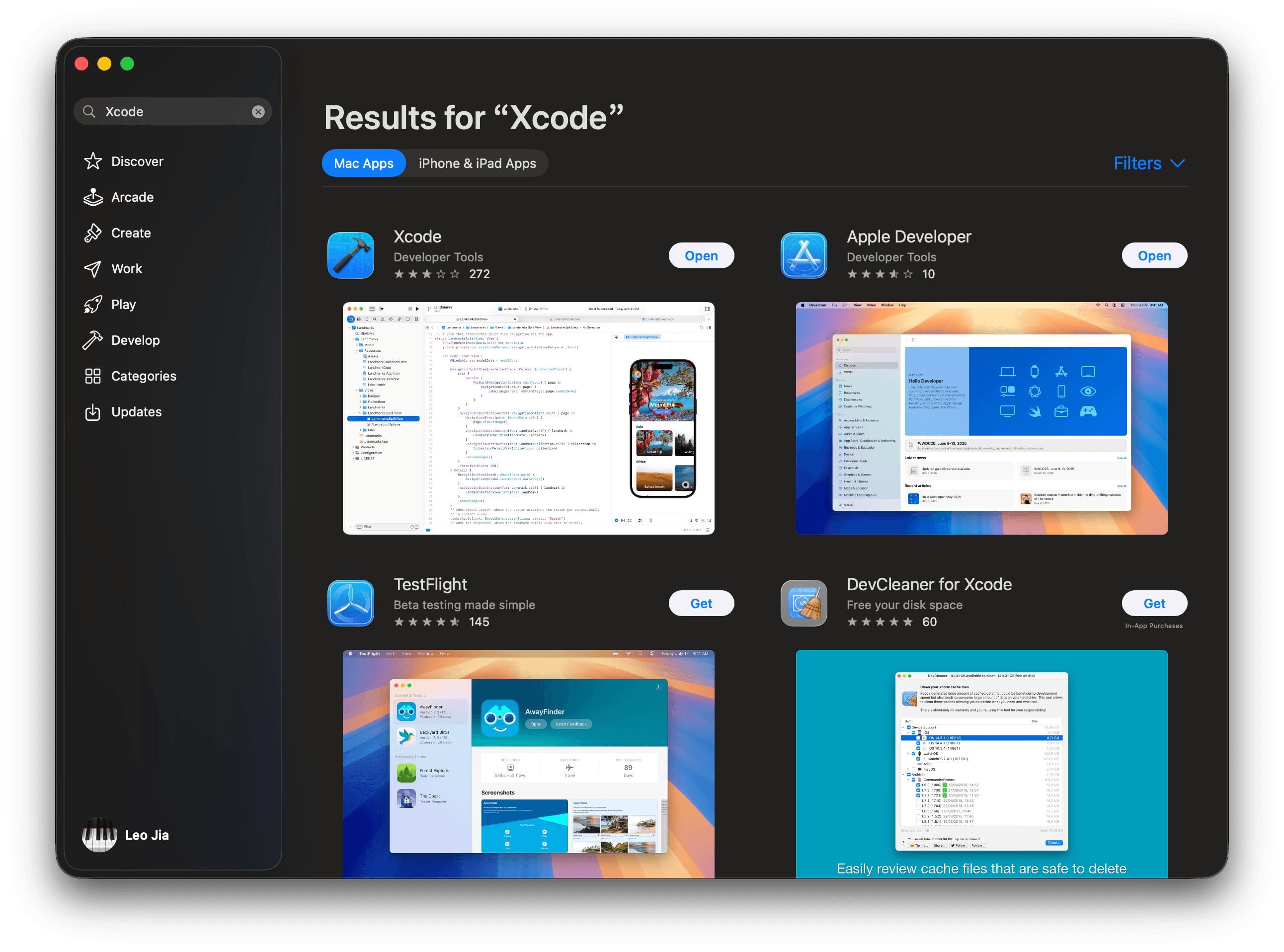The width and height of the screenshot is (1284, 952).
Task: Check the Updates section
Action: (x=136, y=411)
